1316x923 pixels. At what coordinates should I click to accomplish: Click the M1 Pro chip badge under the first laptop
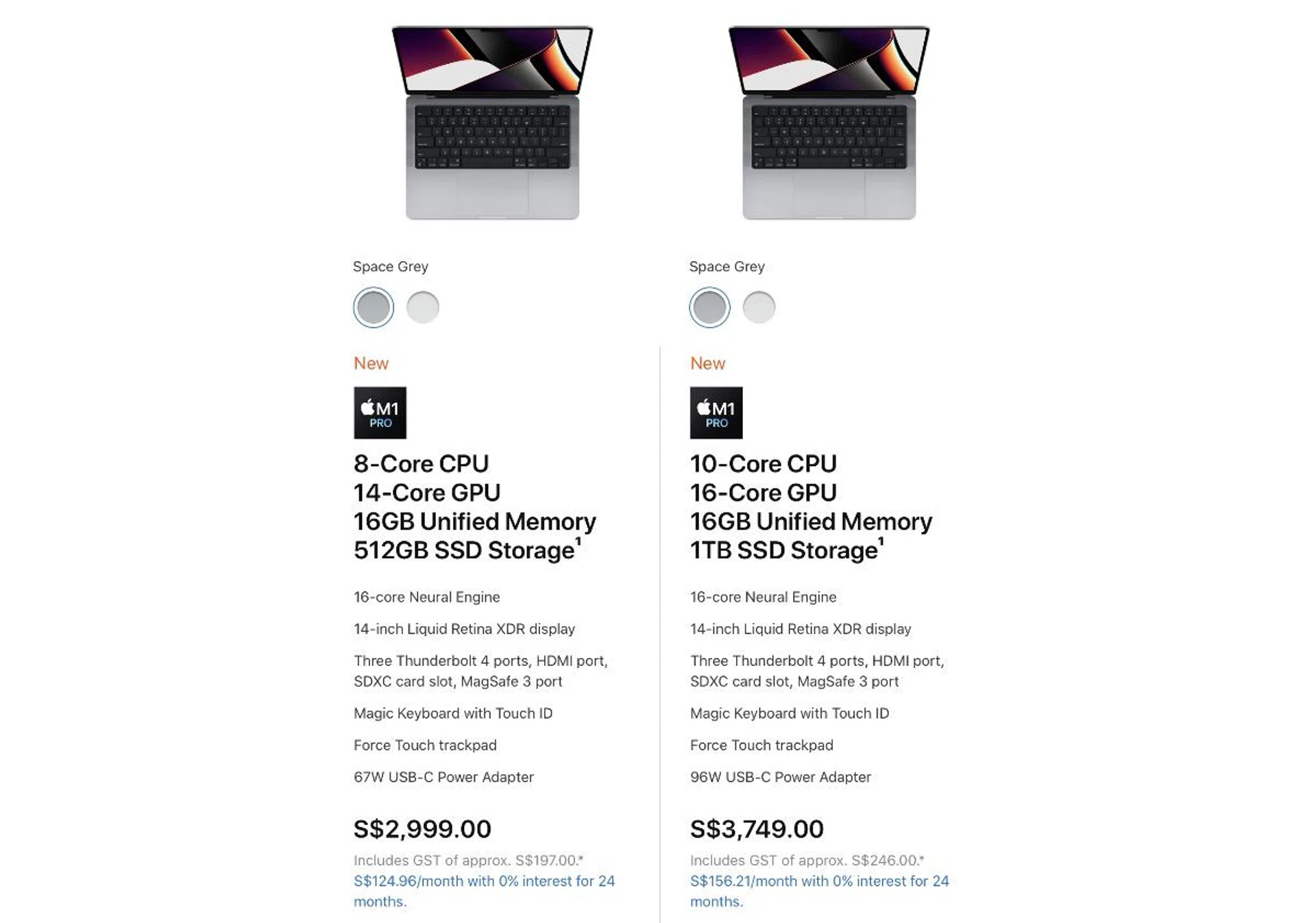coord(380,412)
